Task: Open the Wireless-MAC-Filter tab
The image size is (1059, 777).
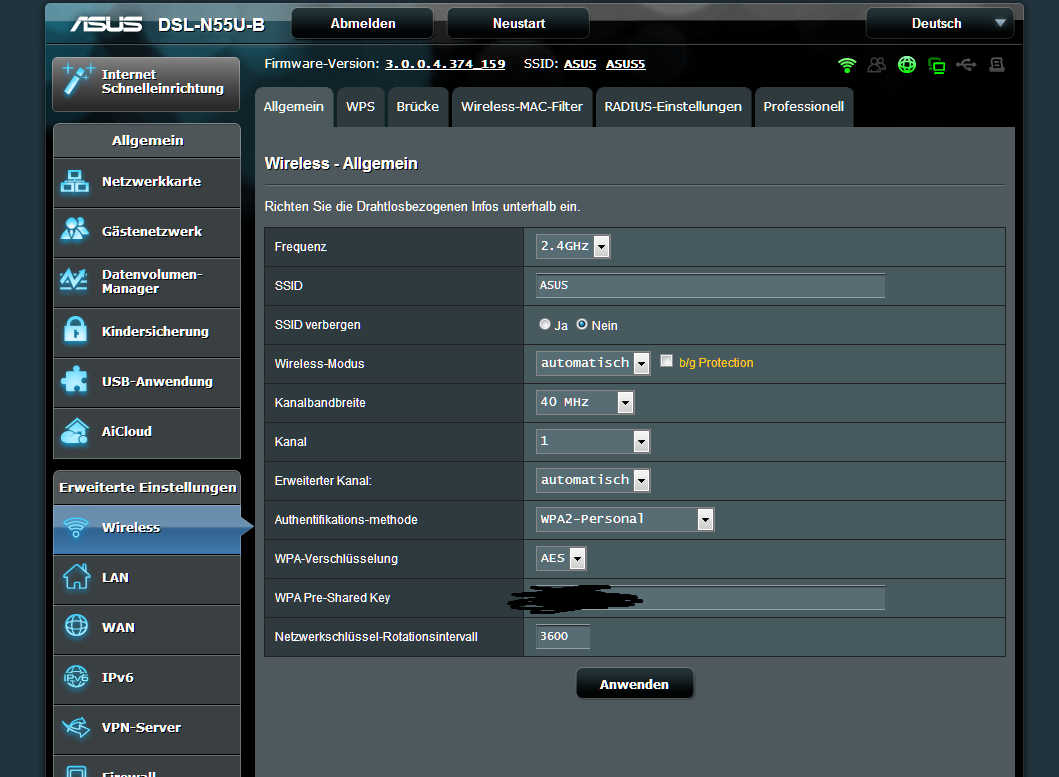Action: click(521, 107)
